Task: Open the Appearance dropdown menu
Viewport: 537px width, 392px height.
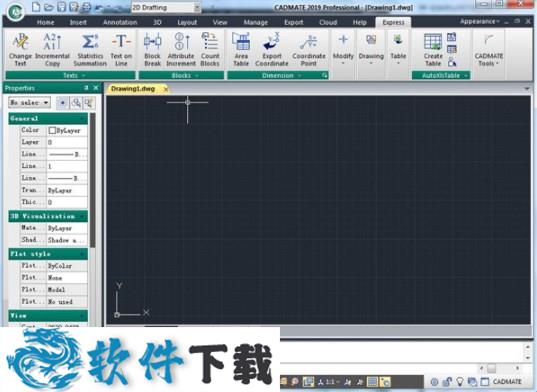Action: 479,22
